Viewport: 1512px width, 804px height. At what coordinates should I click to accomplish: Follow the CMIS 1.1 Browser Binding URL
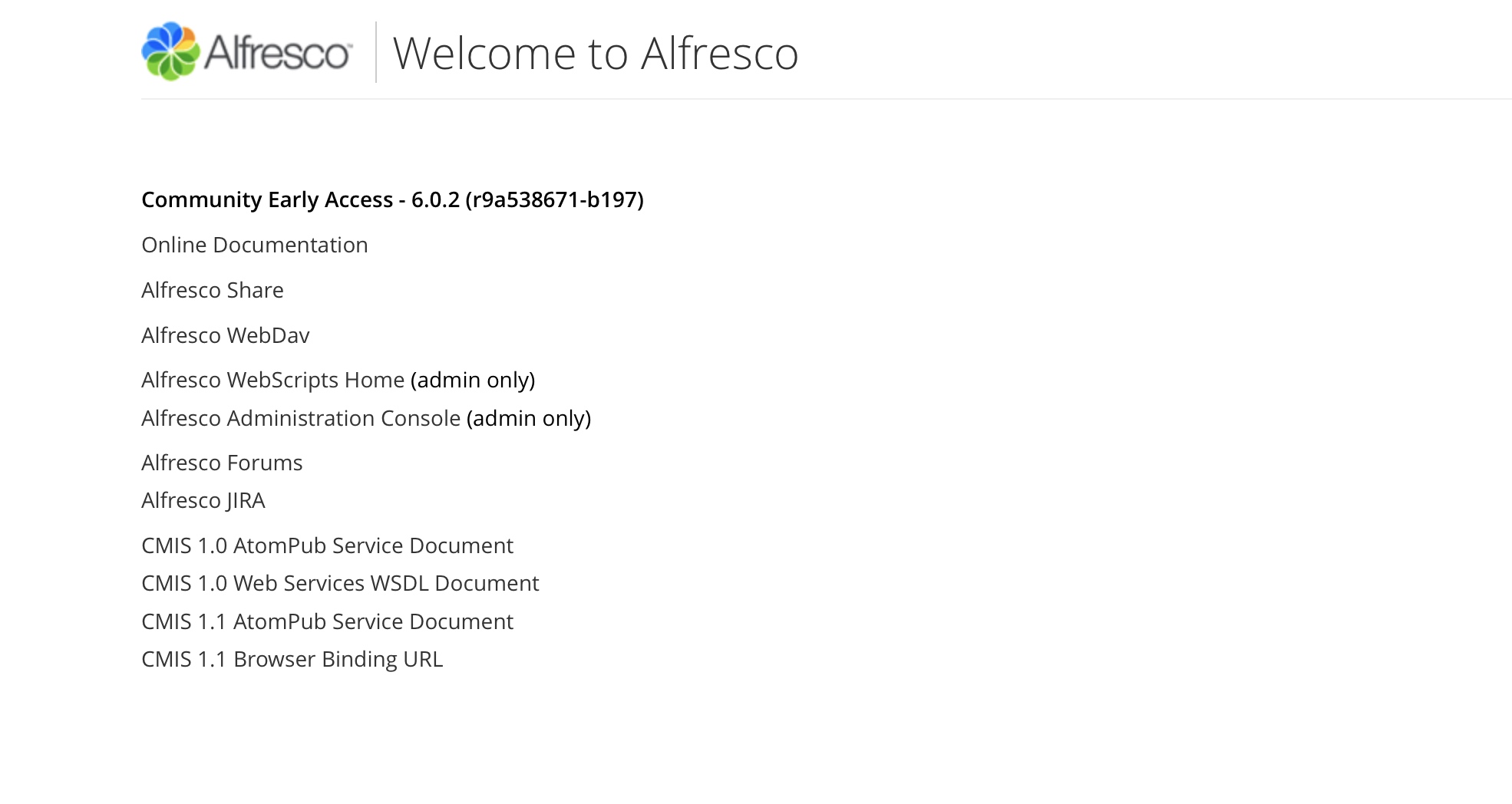click(292, 659)
